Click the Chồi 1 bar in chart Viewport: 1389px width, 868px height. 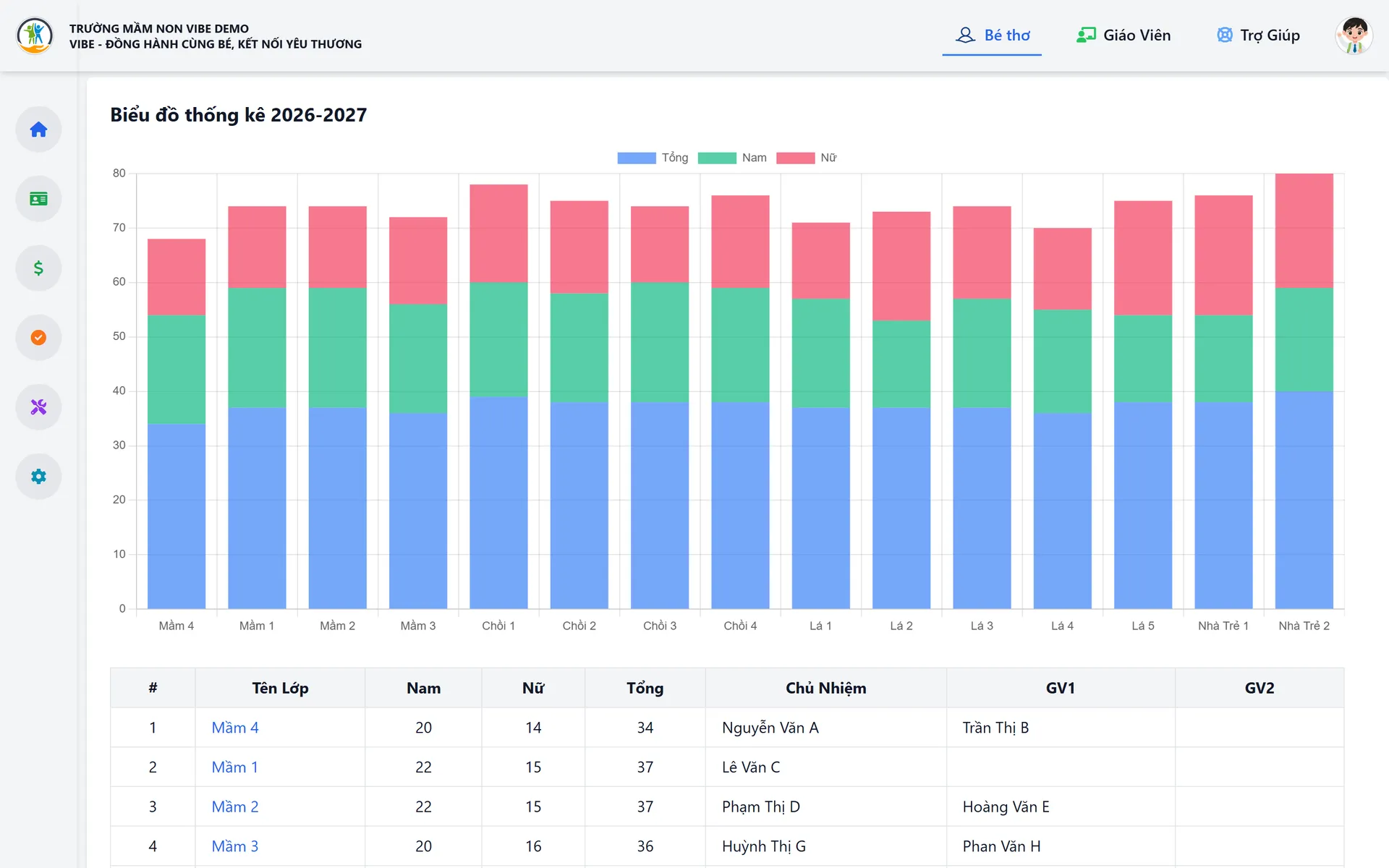point(498,396)
